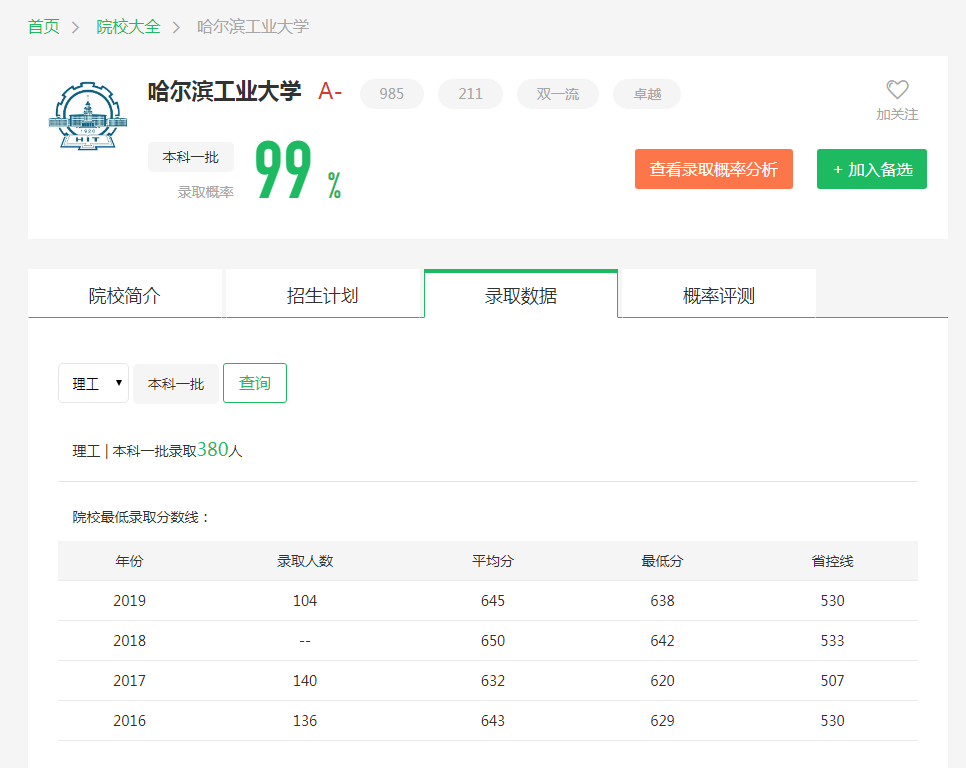
Task: Click the 本科一批 filter beside the dropdown
Action: [176, 384]
